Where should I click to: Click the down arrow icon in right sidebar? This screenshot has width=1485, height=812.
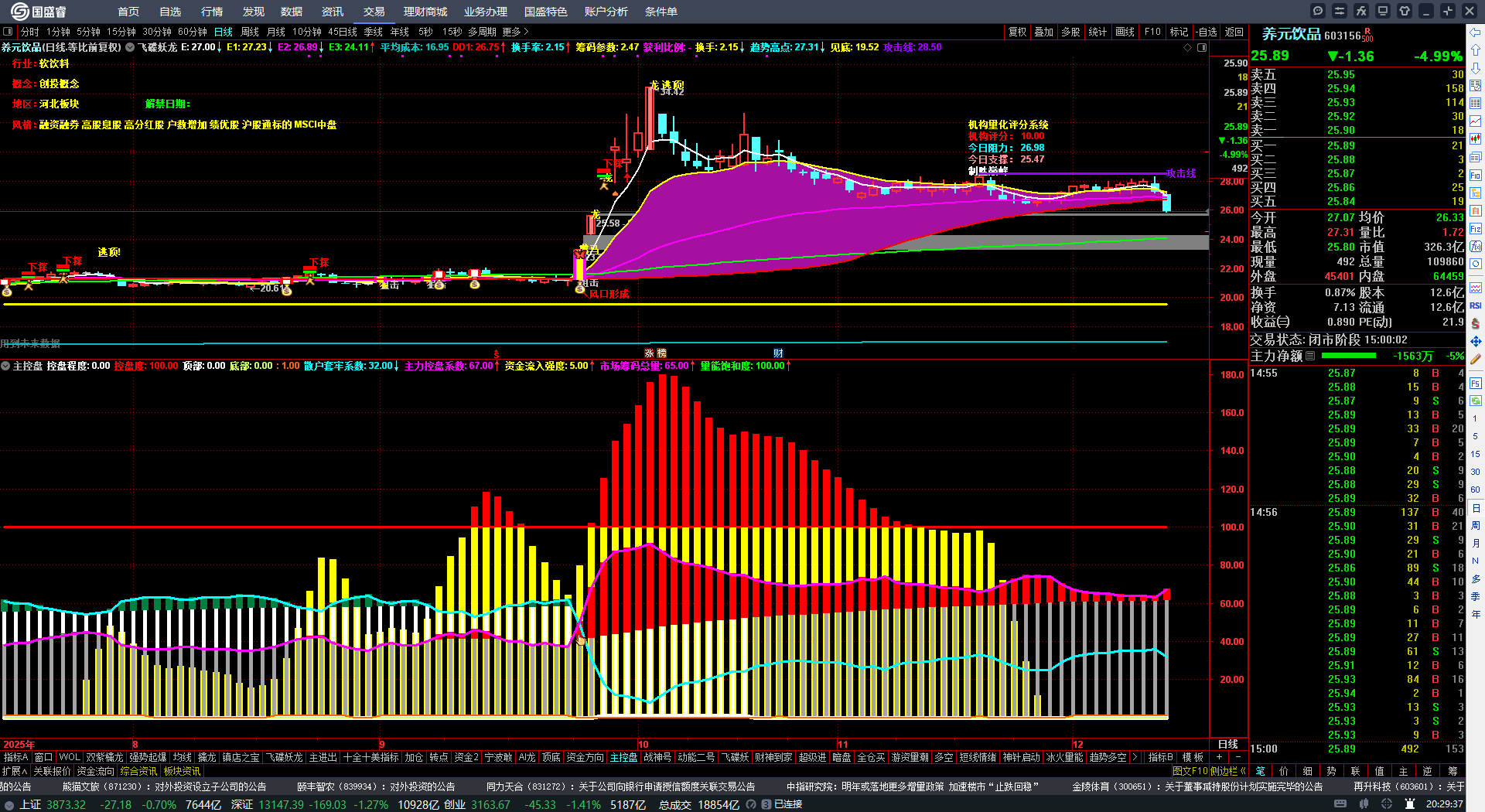[1476, 68]
